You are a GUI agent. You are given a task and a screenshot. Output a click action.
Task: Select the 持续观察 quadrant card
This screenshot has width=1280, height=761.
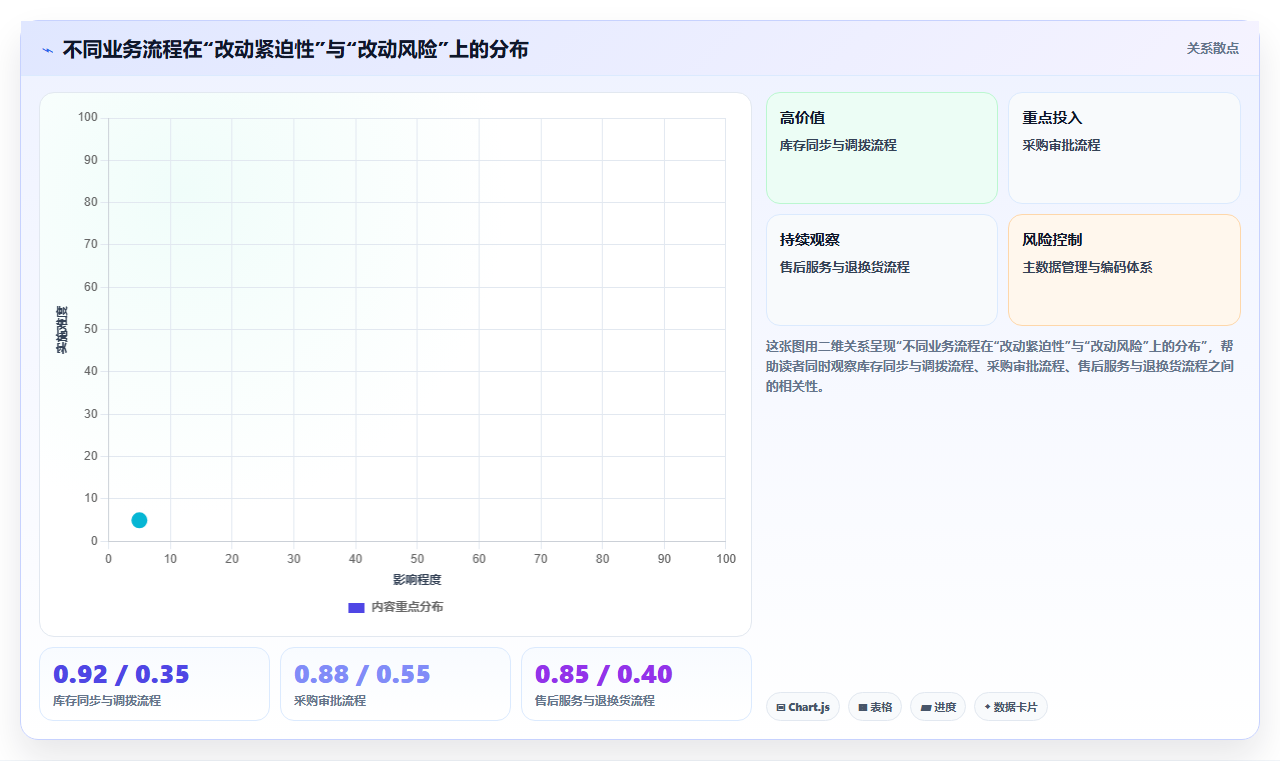pyautogui.click(x=882, y=270)
